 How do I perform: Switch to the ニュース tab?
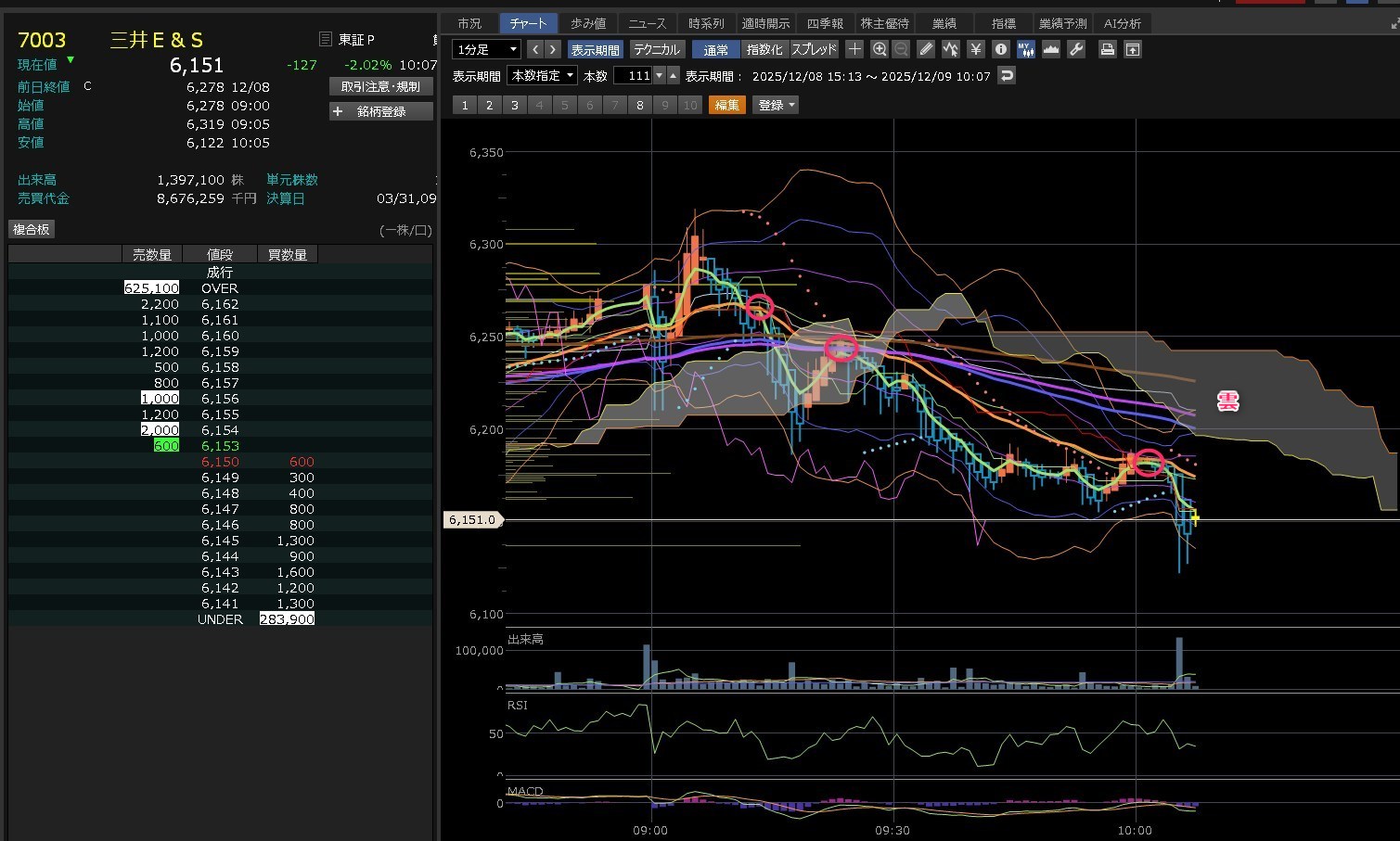pos(647,23)
